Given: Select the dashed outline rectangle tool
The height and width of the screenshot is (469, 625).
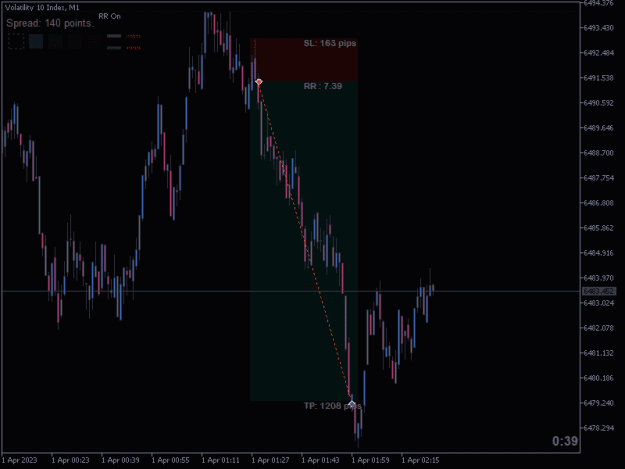Looking at the screenshot, I should click(16, 41).
